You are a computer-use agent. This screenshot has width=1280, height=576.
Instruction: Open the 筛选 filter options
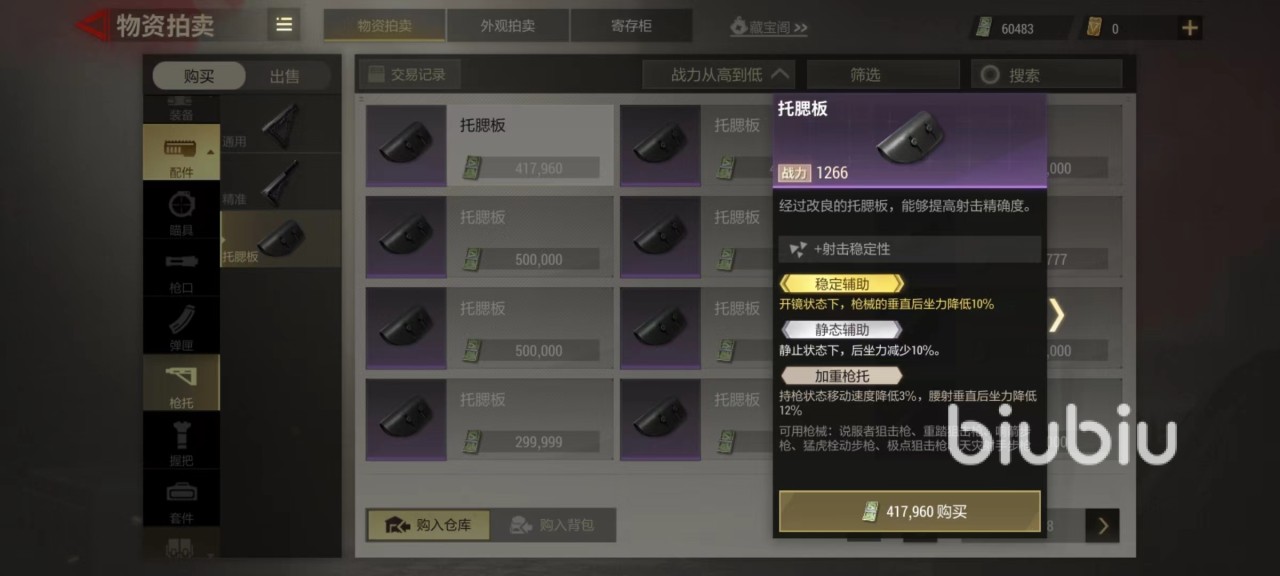[x=865, y=74]
